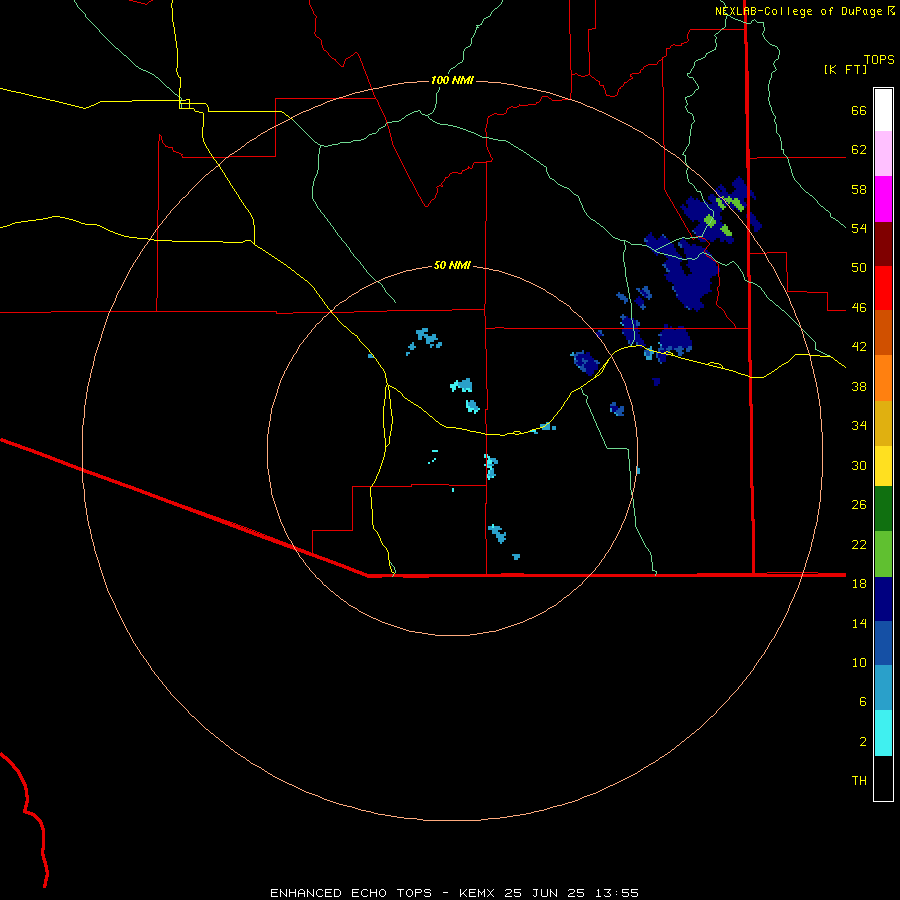Click the dark green legend color block
This screenshot has width=900, height=900.
[x=883, y=509]
